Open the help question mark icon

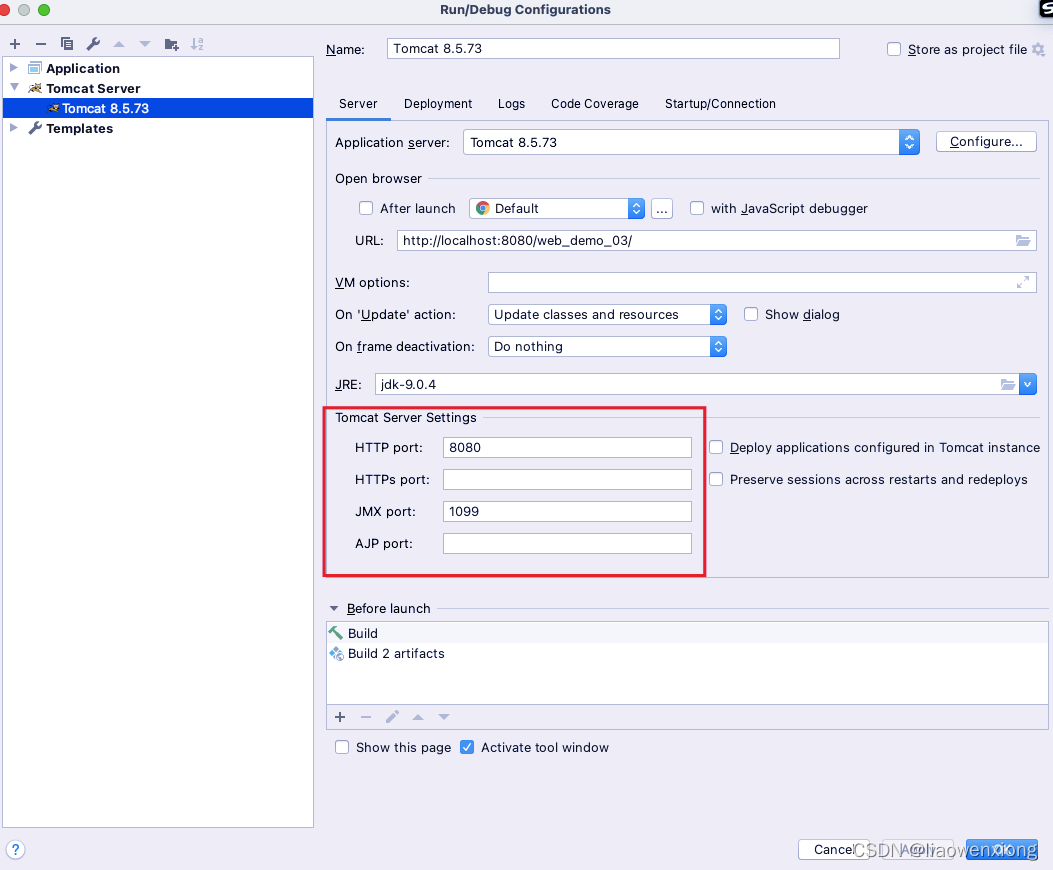pyautogui.click(x=15, y=850)
